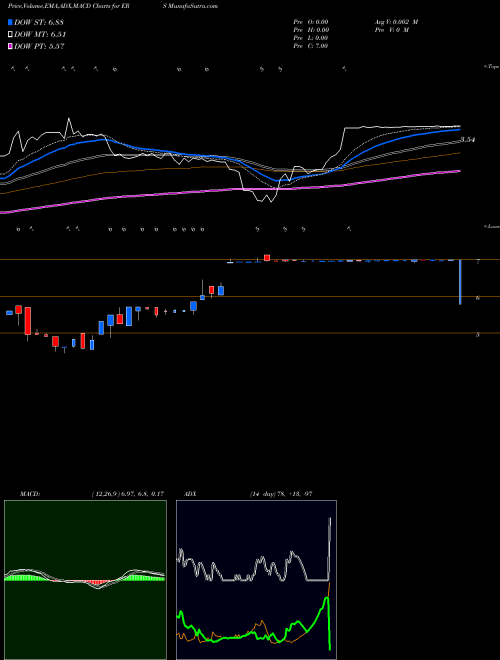Click the magenta DOW PT legend swatch
This screenshot has height=660, width=500.
11,46
